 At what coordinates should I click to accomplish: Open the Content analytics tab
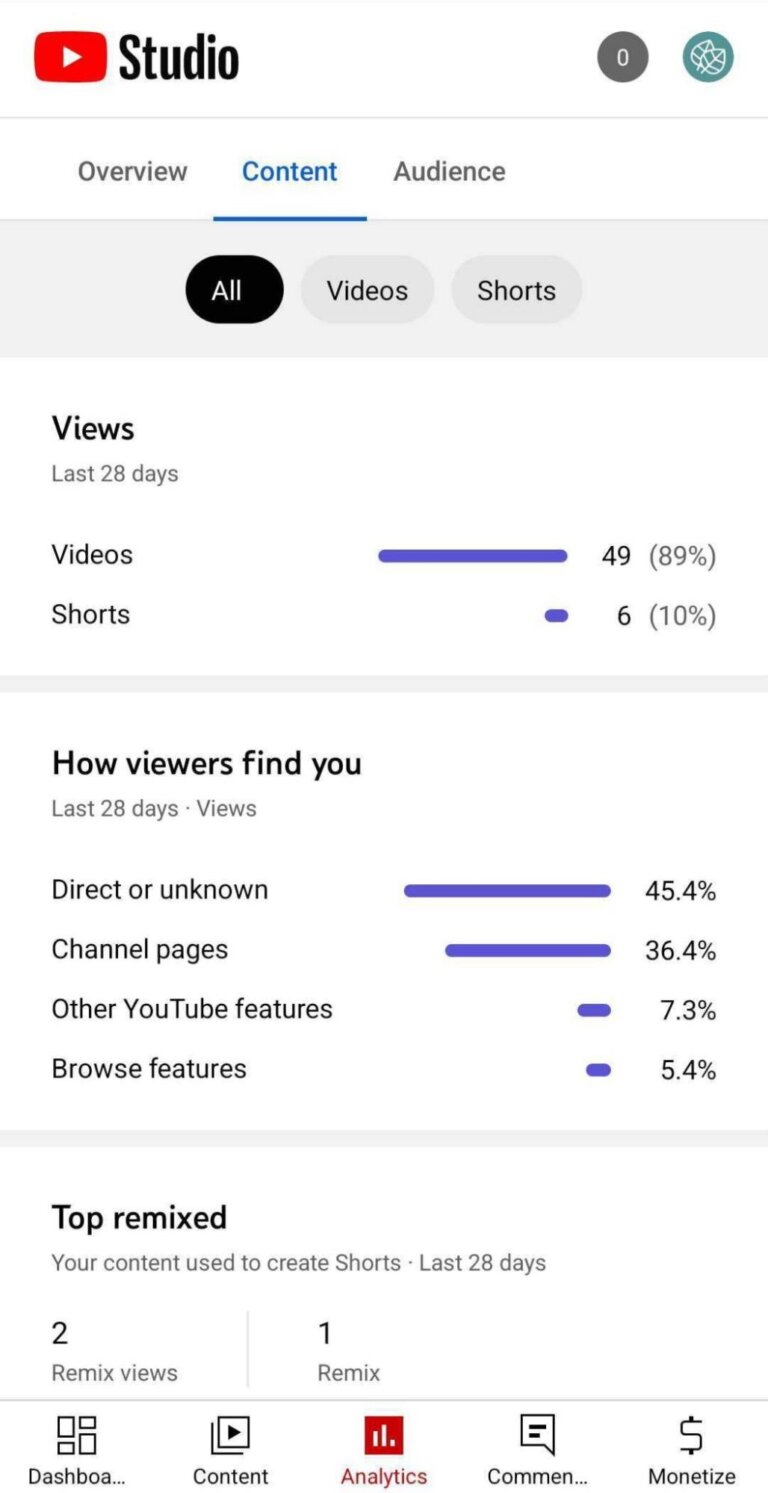coord(289,171)
